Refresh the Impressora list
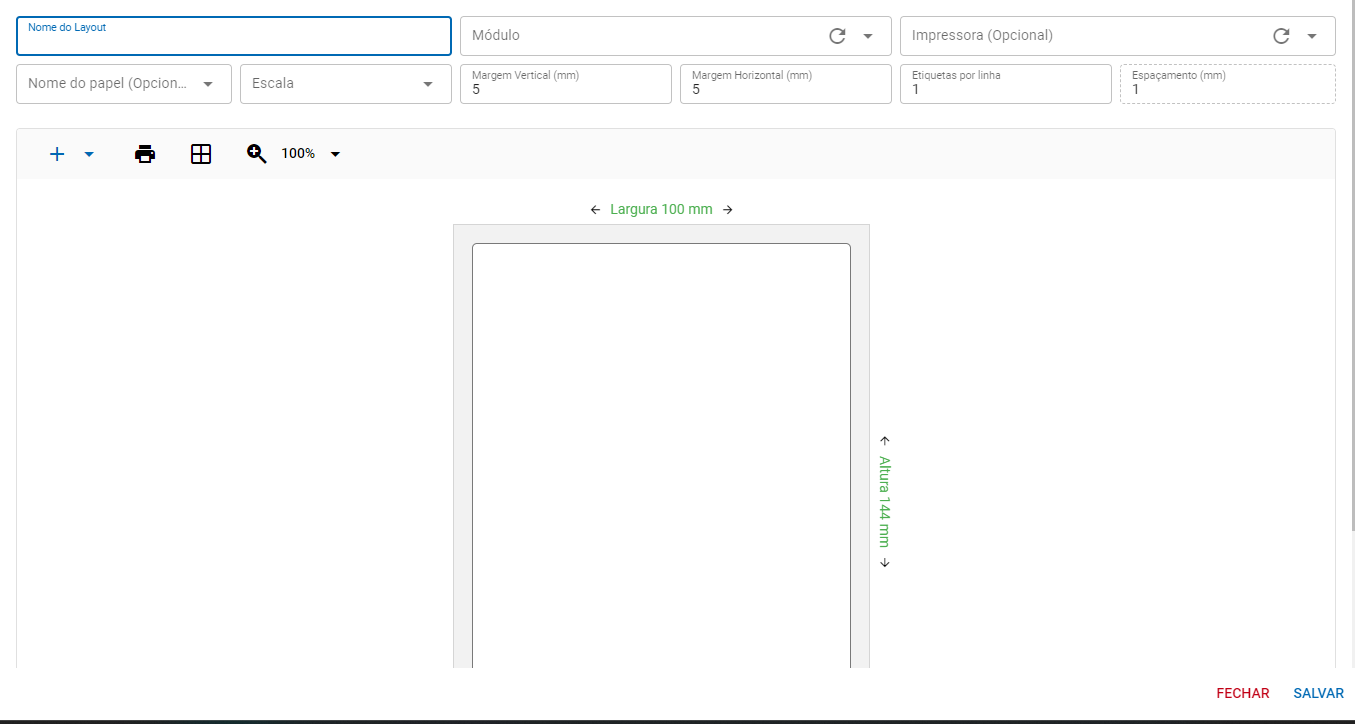Viewport: 1355px width, 724px height. coord(1281,36)
